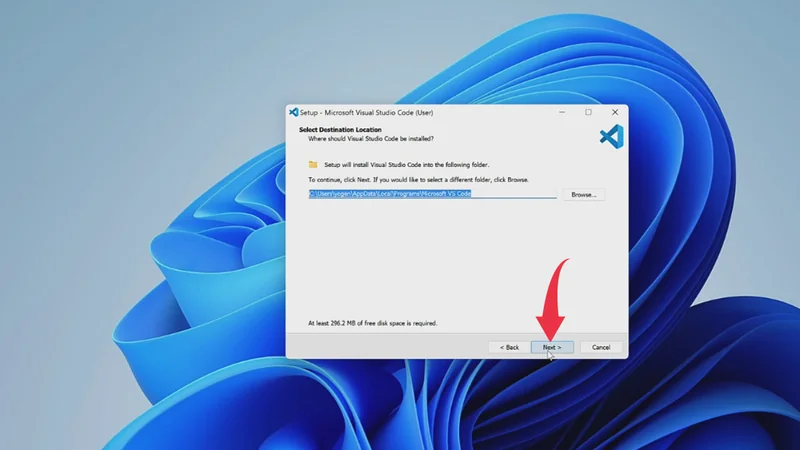800x450 pixels.
Task: Click the 'To continue, click Next' instruction text
Action: (x=418, y=179)
